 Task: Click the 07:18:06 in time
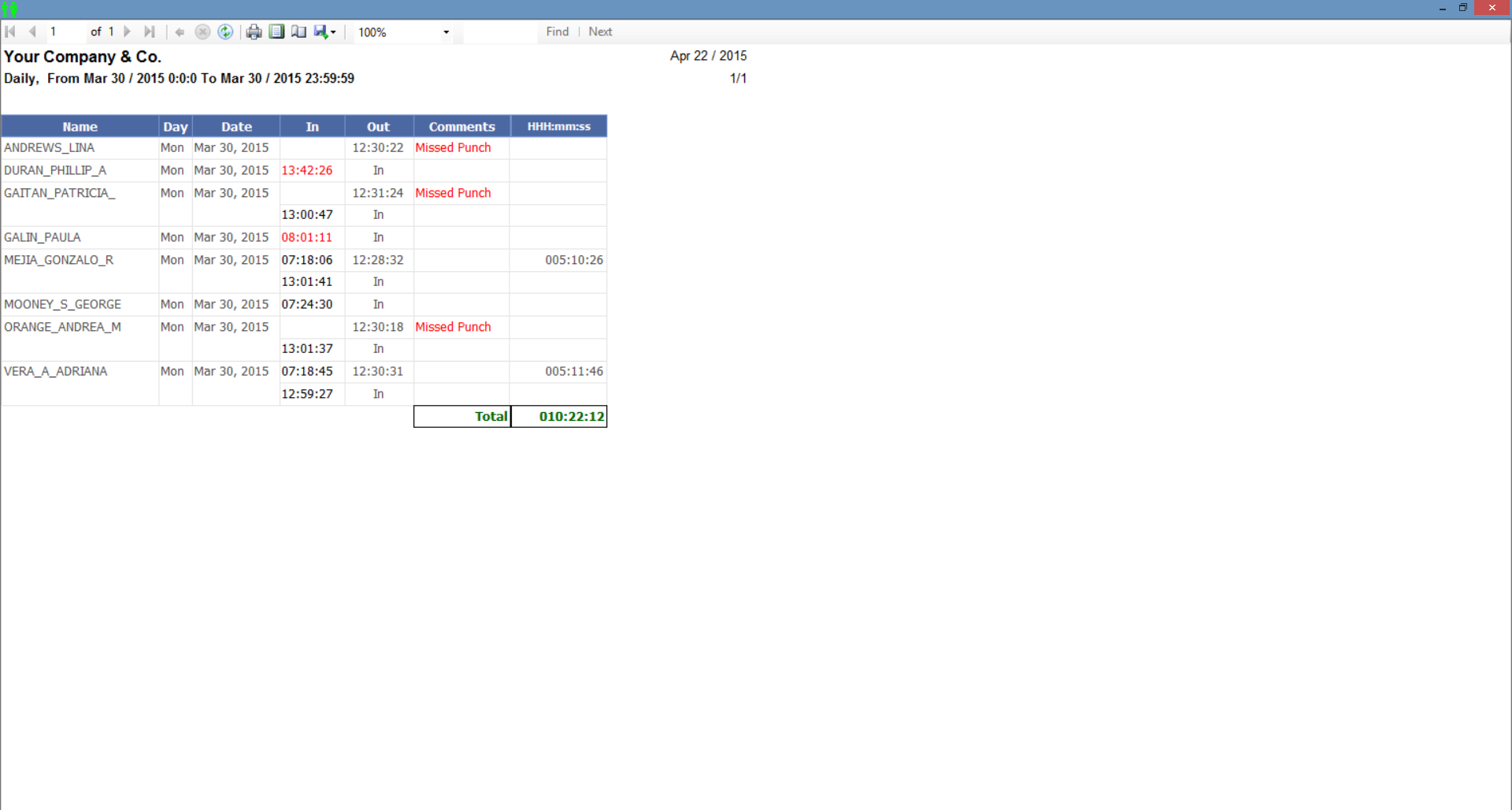point(307,260)
